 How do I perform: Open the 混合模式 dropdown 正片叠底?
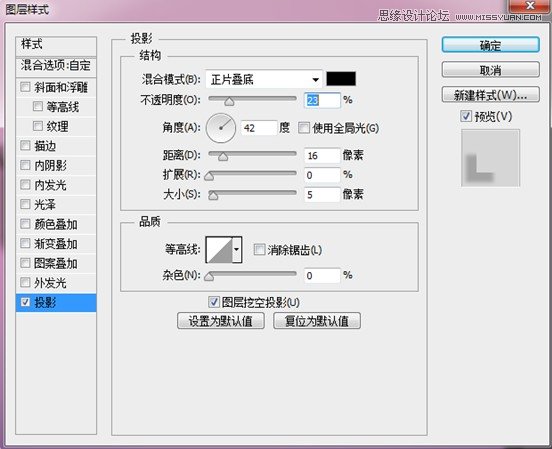pyautogui.click(x=264, y=79)
